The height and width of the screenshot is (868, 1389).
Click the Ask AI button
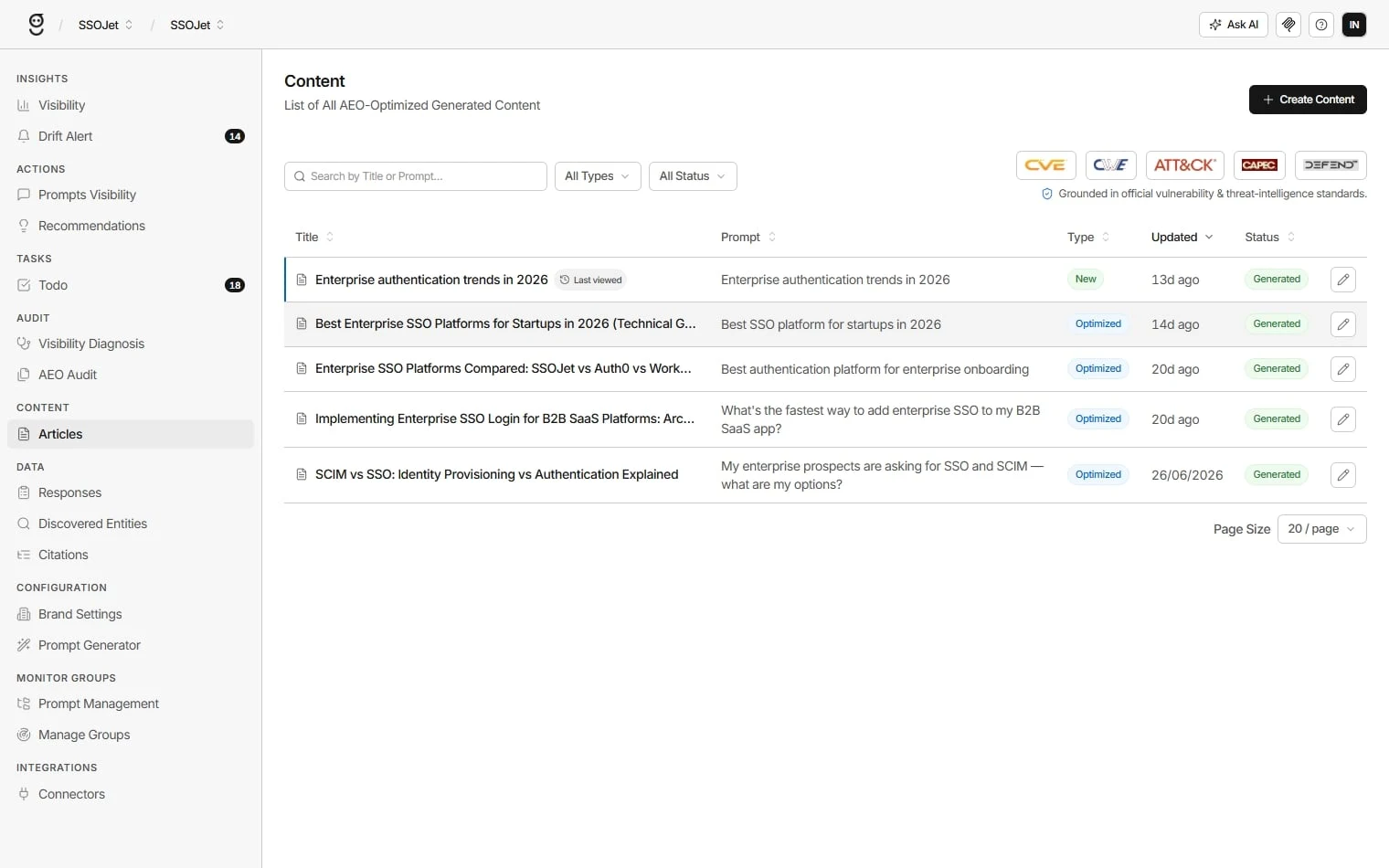click(1233, 25)
